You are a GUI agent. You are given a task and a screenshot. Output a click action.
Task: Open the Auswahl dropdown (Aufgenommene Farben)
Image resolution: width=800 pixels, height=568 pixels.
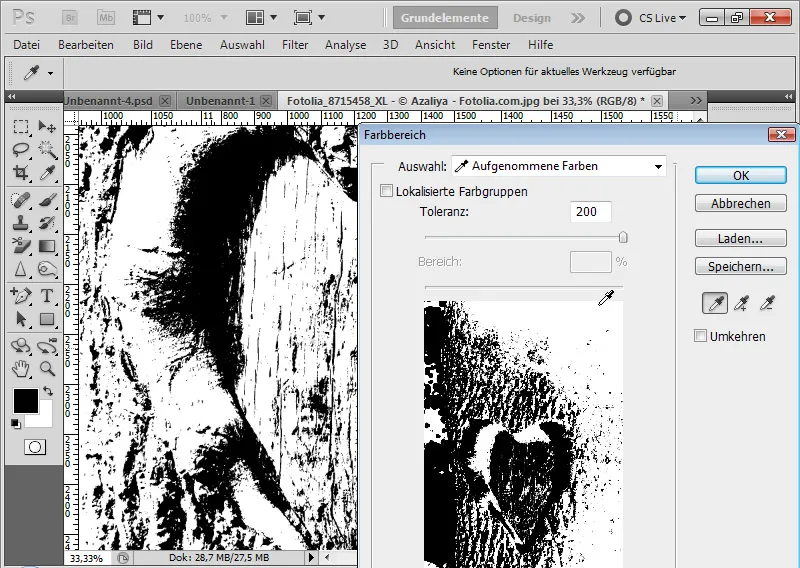(559, 166)
